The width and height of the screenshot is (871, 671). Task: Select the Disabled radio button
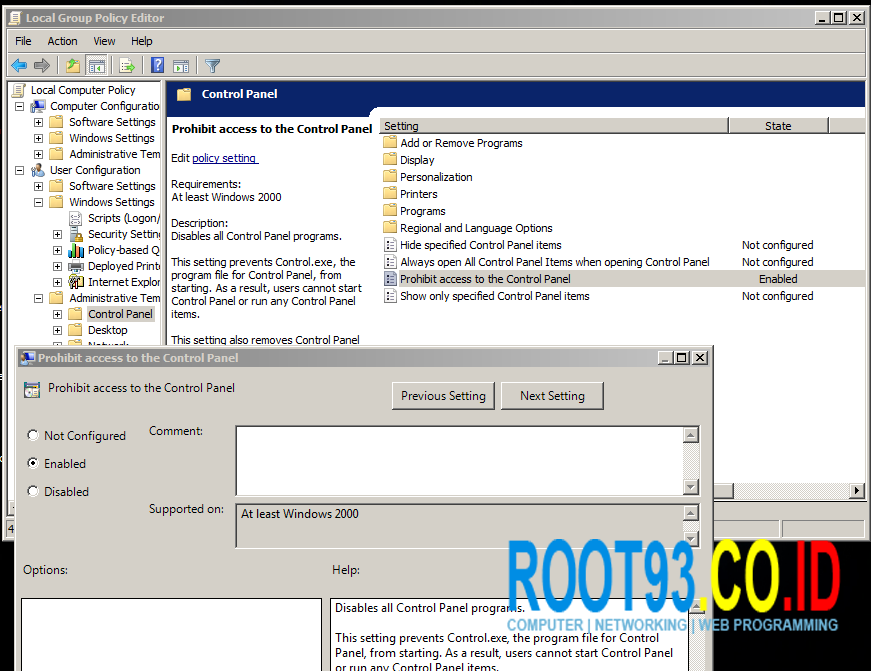33,491
